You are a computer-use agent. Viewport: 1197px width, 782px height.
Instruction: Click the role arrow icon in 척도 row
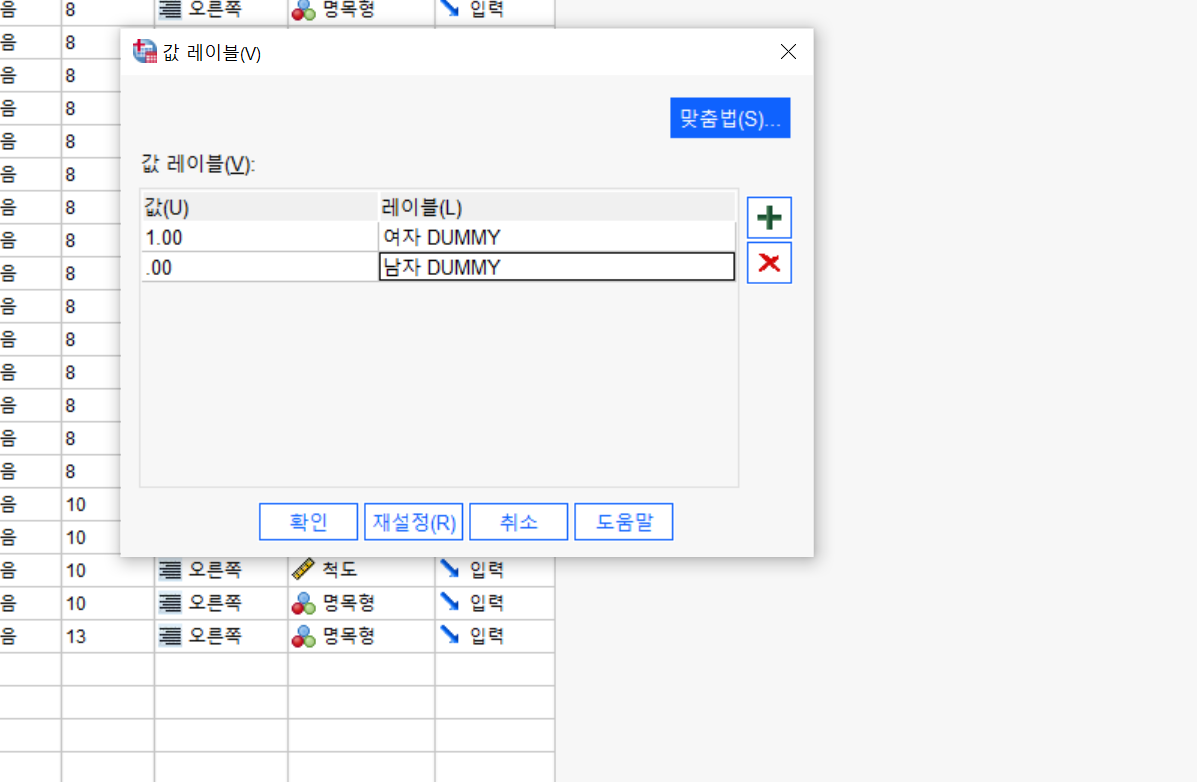(x=450, y=568)
